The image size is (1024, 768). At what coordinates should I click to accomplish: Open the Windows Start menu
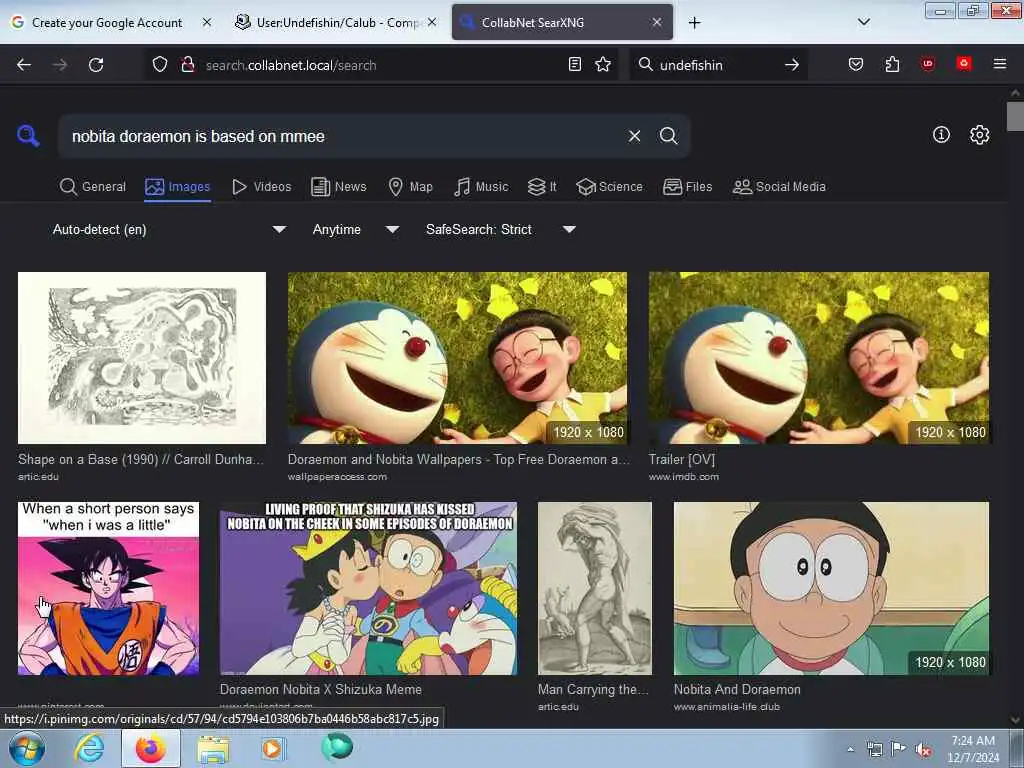(x=26, y=748)
